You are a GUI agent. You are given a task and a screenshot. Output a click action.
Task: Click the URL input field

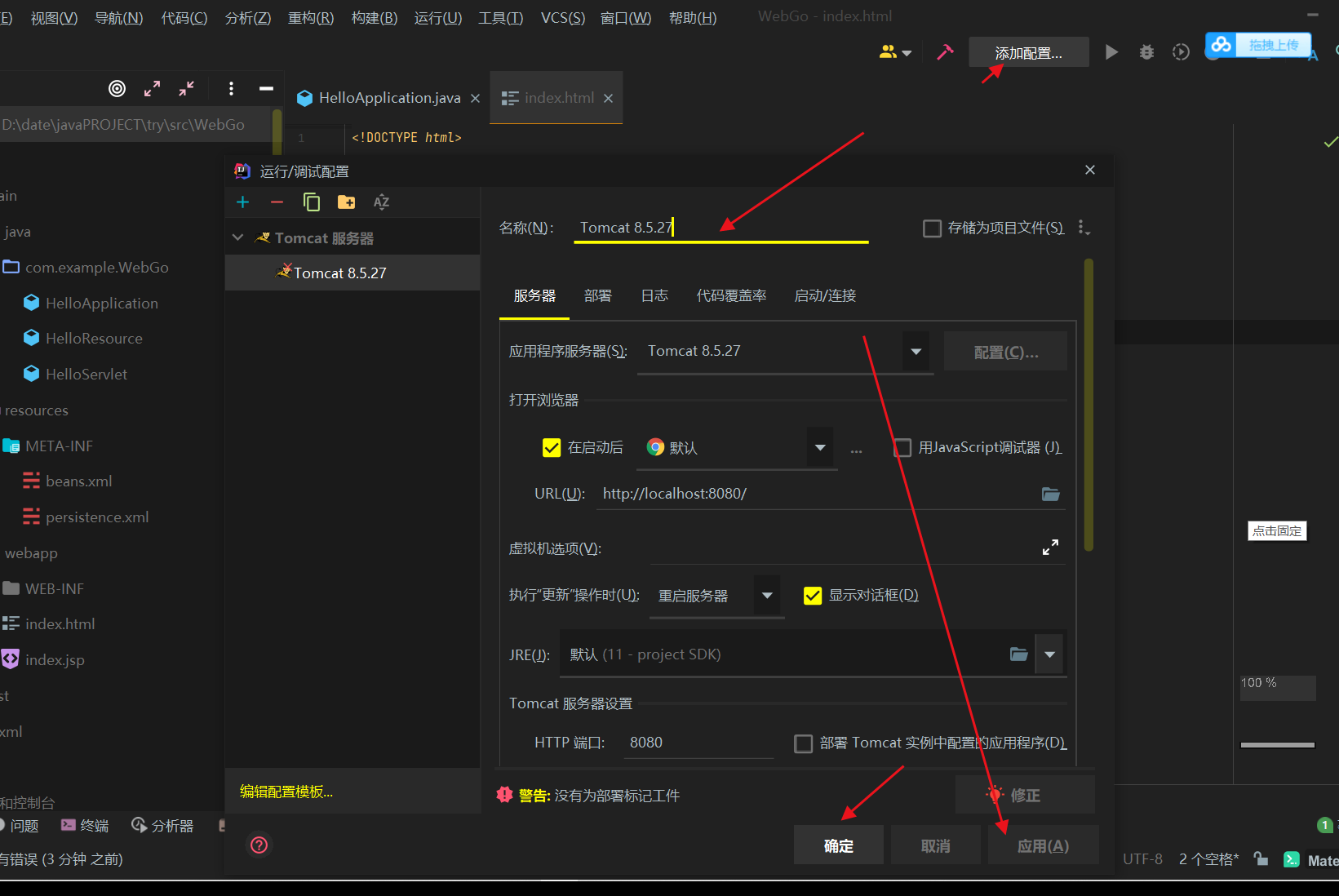pyautogui.click(x=816, y=494)
